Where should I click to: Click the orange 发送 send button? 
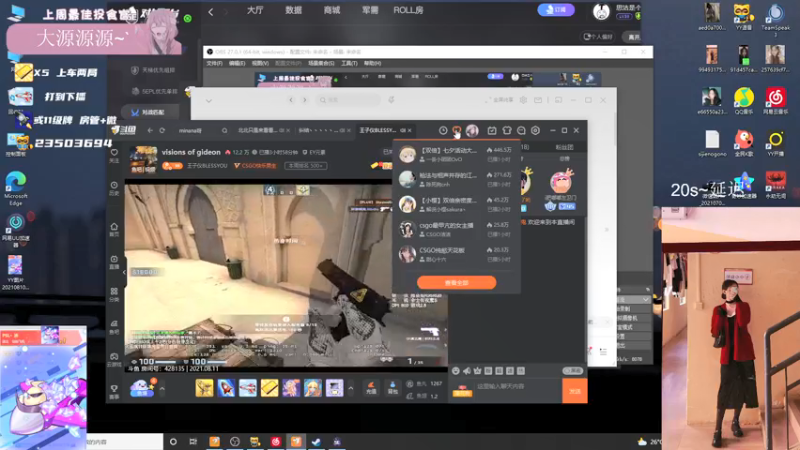pyautogui.click(x=574, y=391)
